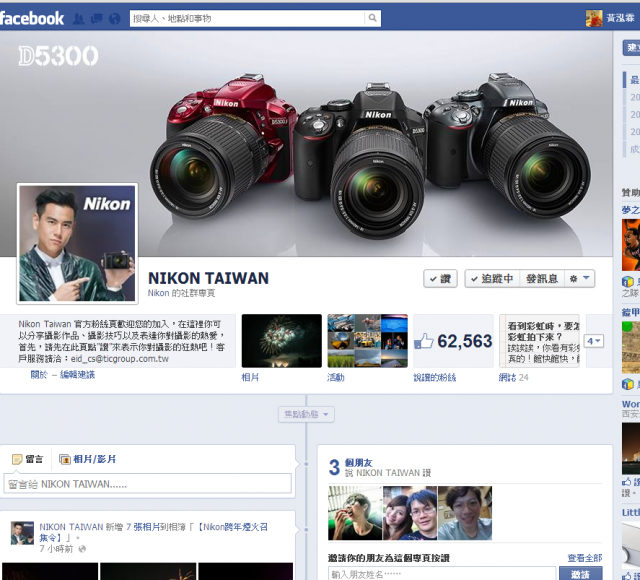Select the 留言 post tab
The image size is (640, 580).
pos(28,459)
